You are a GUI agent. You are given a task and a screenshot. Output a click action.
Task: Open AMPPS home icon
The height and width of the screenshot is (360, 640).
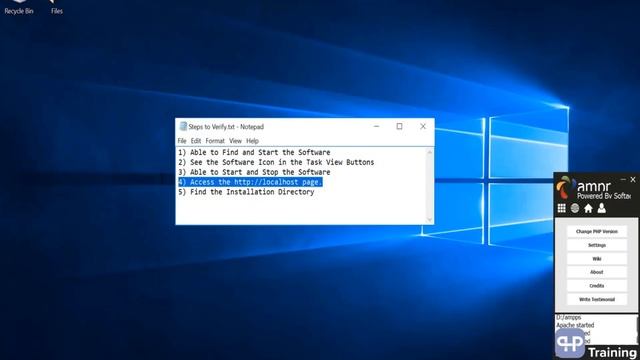[x=588, y=209]
